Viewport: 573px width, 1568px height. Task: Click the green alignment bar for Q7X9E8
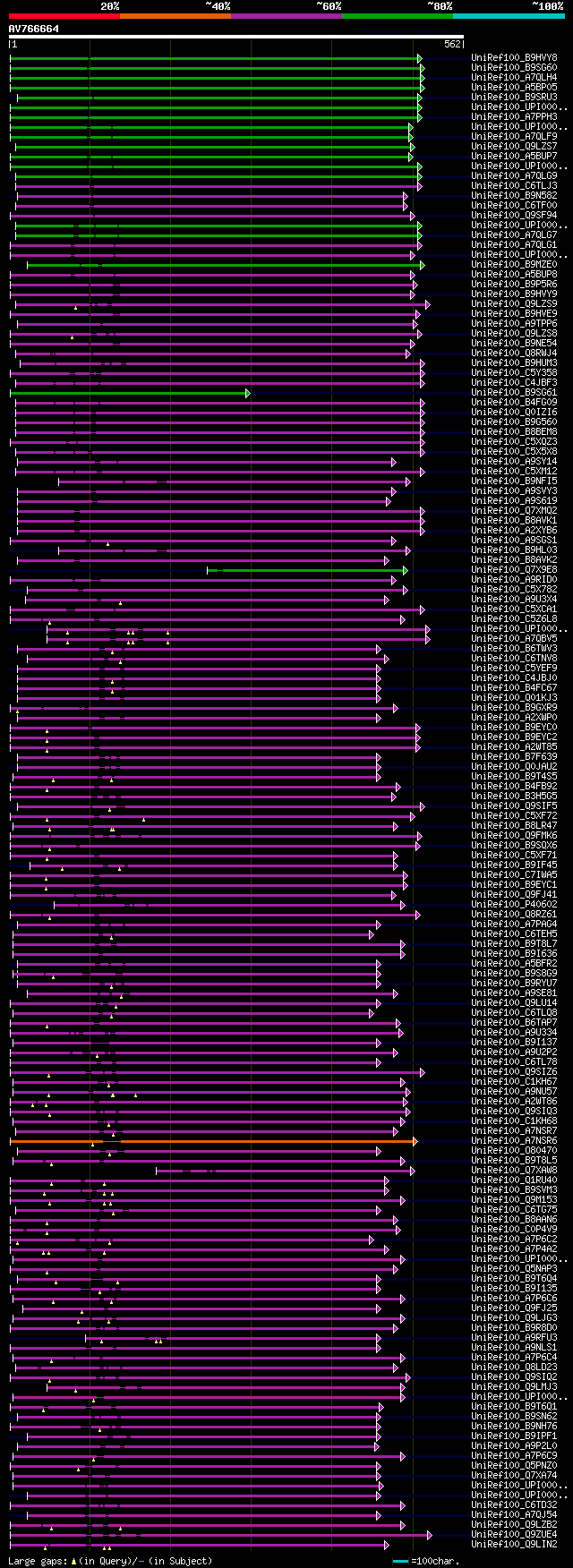click(x=307, y=570)
